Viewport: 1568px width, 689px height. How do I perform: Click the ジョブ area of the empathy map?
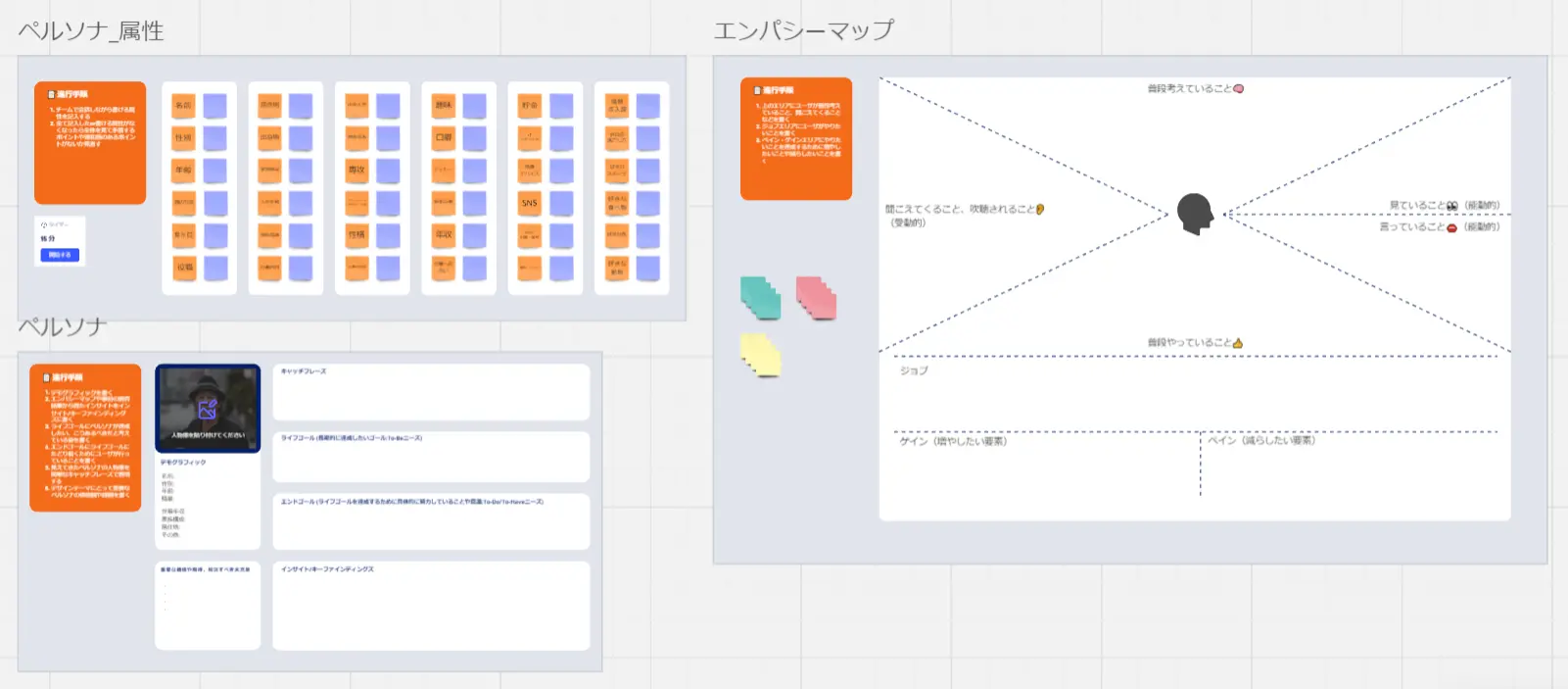1195,392
